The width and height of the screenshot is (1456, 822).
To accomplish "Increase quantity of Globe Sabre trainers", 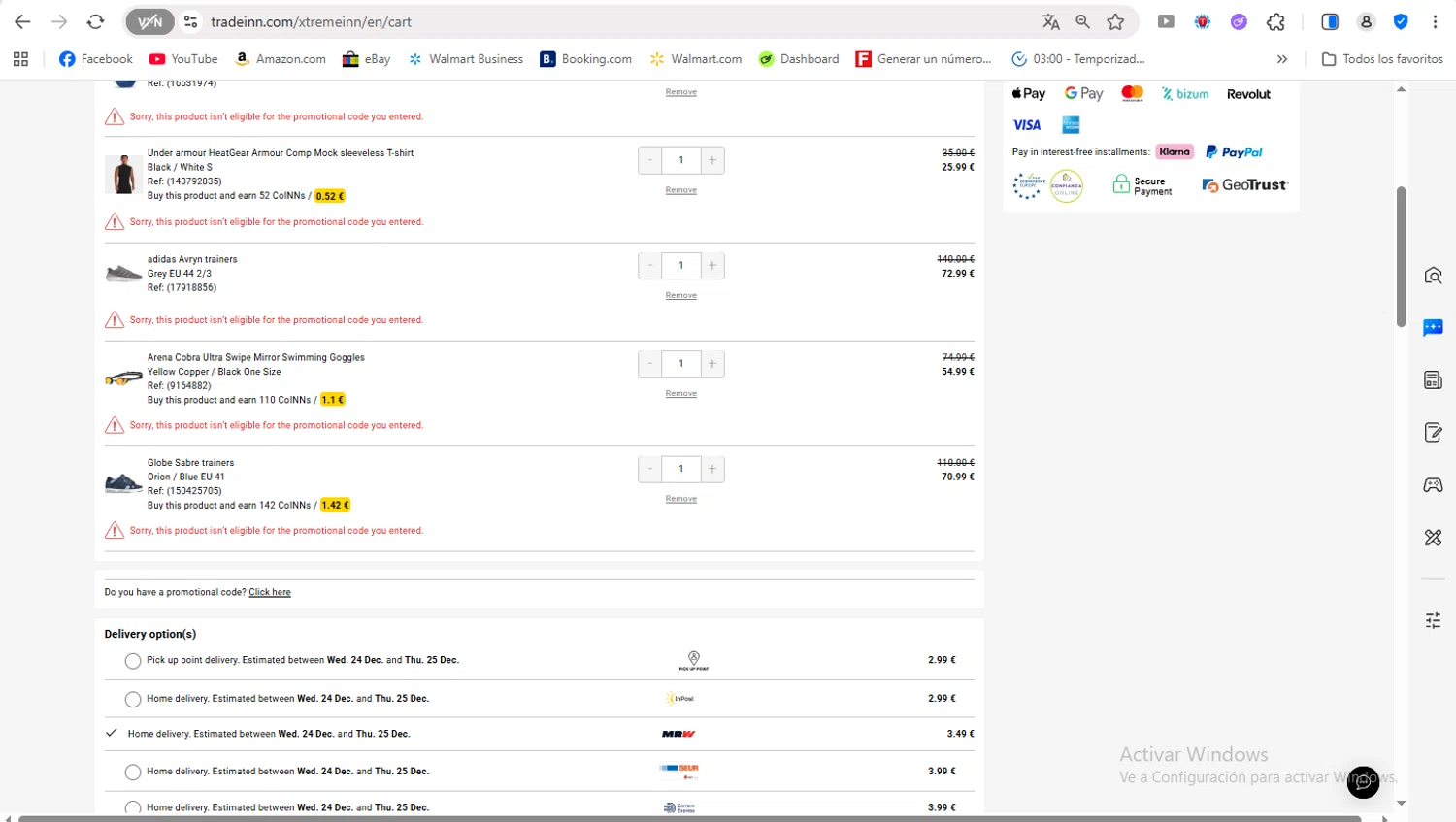I will pos(712,470).
